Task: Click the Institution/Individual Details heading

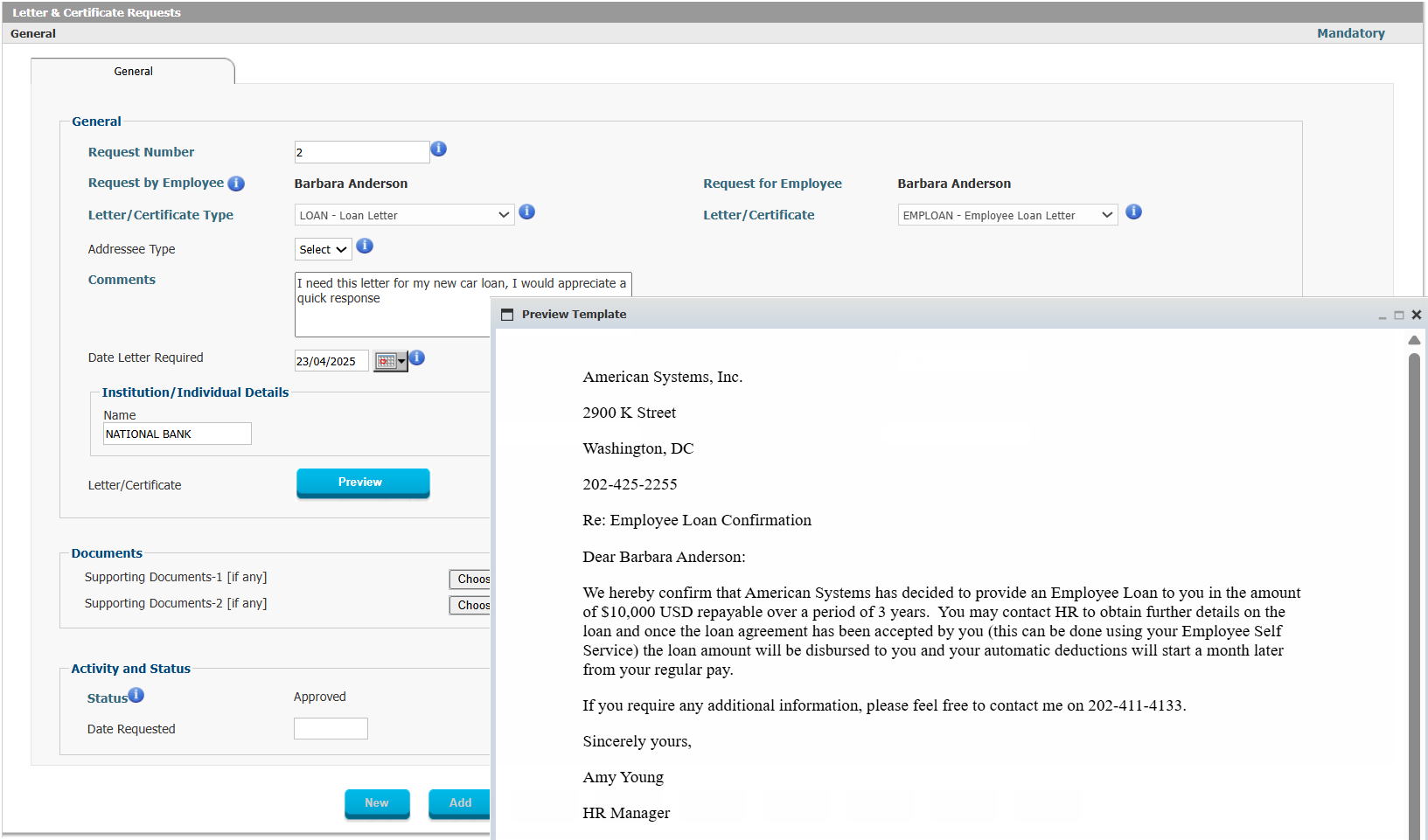Action: pyautogui.click(x=195, y=392)
